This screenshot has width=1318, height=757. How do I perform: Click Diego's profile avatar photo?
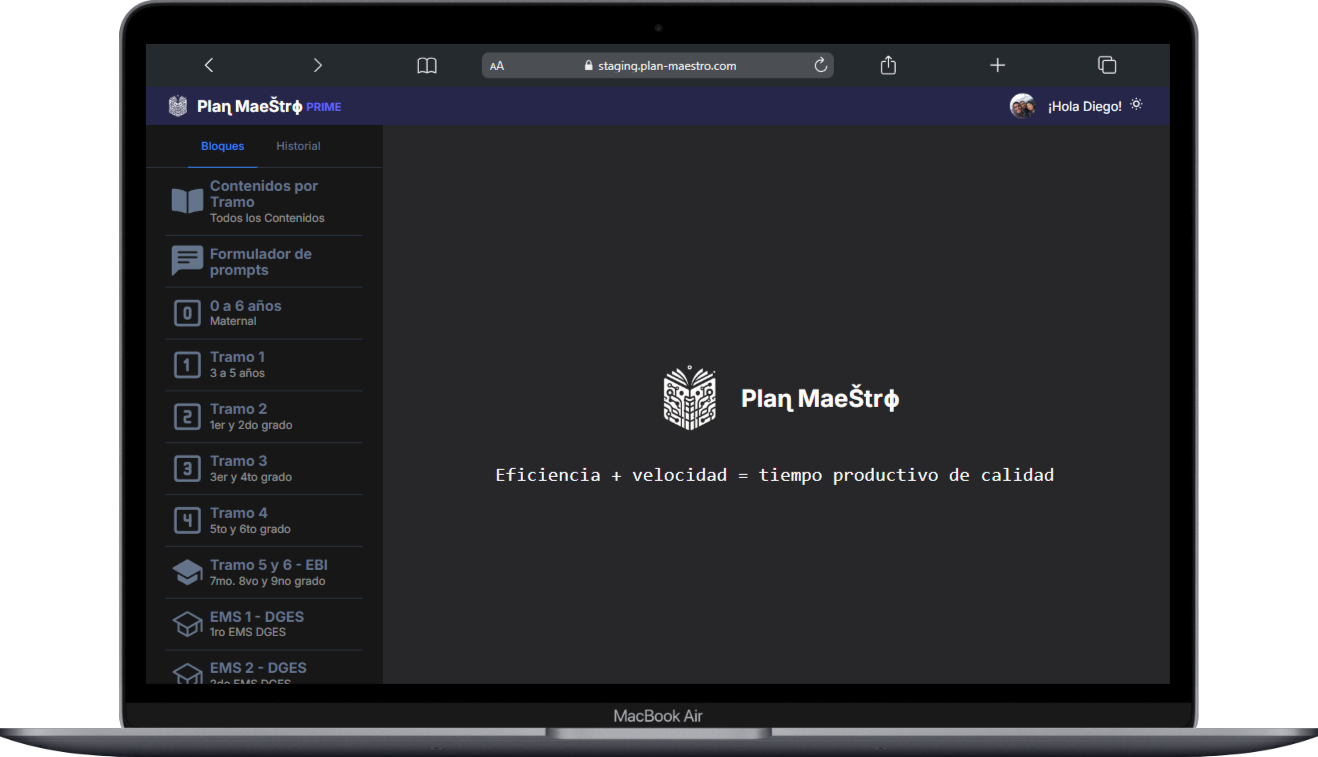click(x=1022, y=105)
